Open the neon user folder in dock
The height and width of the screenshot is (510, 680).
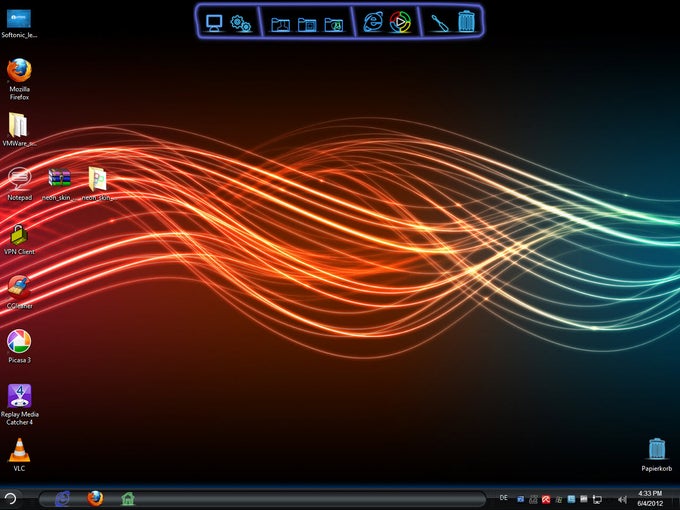click(x=280, y=24)
